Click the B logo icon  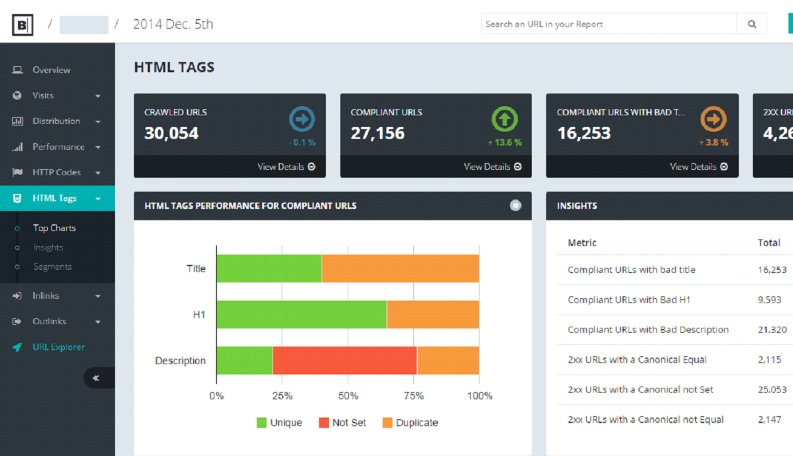(22, 24)
